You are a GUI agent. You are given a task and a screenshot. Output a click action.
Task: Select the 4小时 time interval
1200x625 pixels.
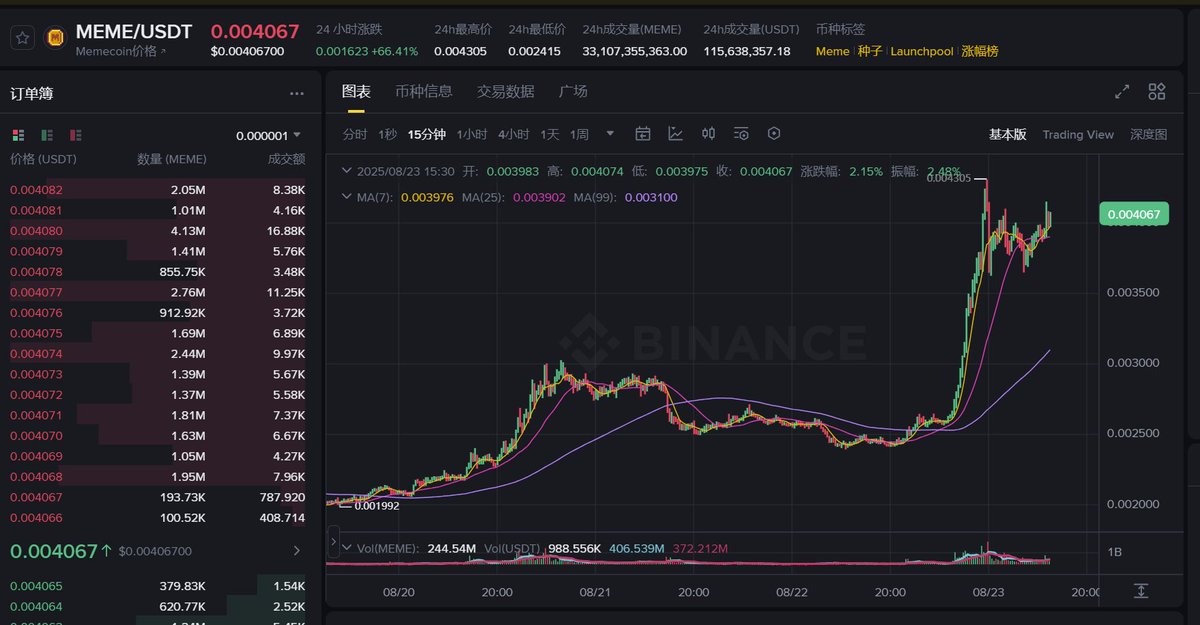514,134
